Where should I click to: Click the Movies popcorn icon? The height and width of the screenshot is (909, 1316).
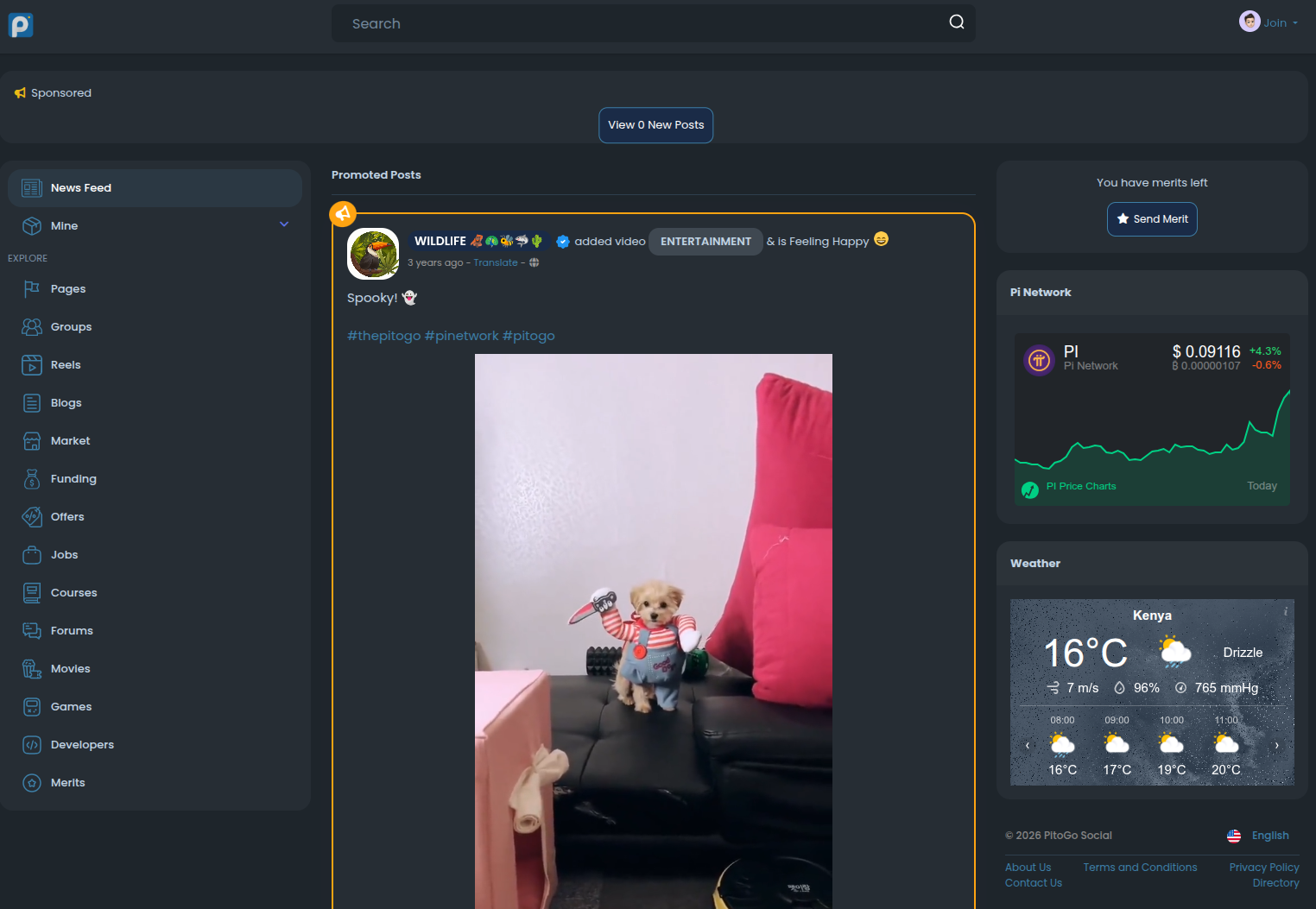pyautogui.click(x=32, y=669)
